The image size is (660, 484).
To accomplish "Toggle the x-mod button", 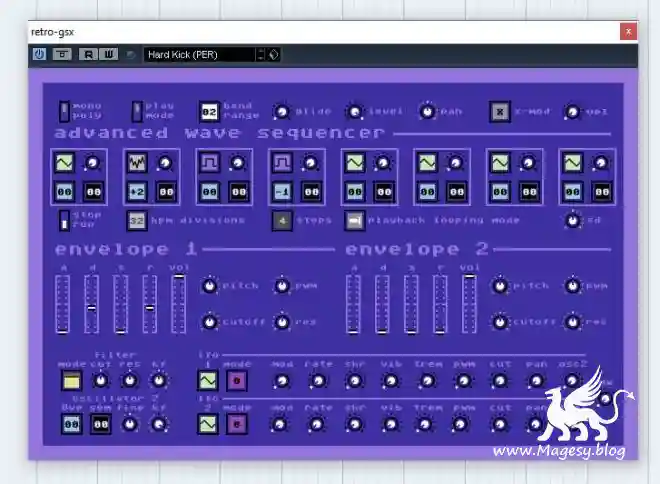I will 500,112.
